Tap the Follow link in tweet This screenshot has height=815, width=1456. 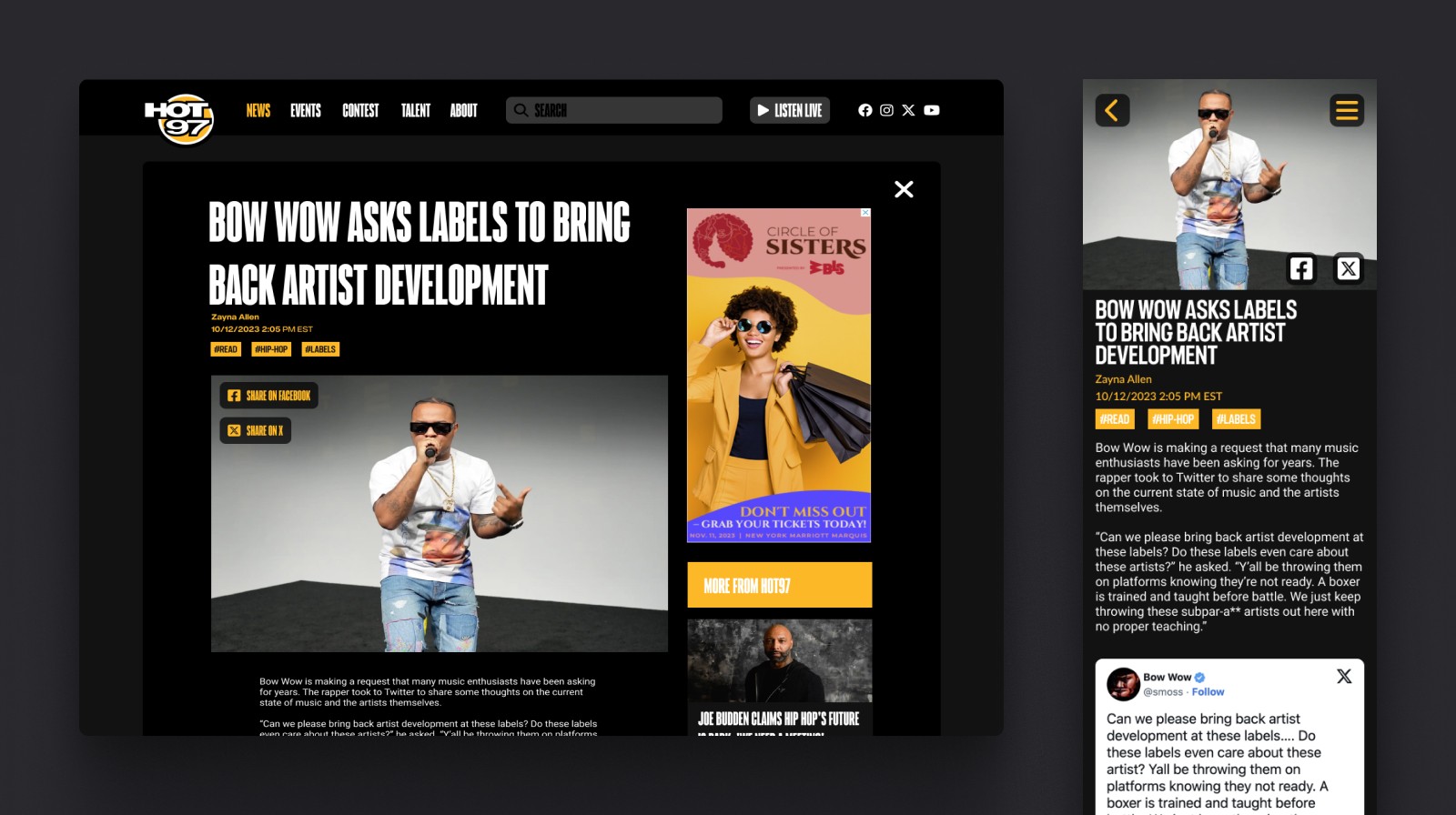[1208, 692]
